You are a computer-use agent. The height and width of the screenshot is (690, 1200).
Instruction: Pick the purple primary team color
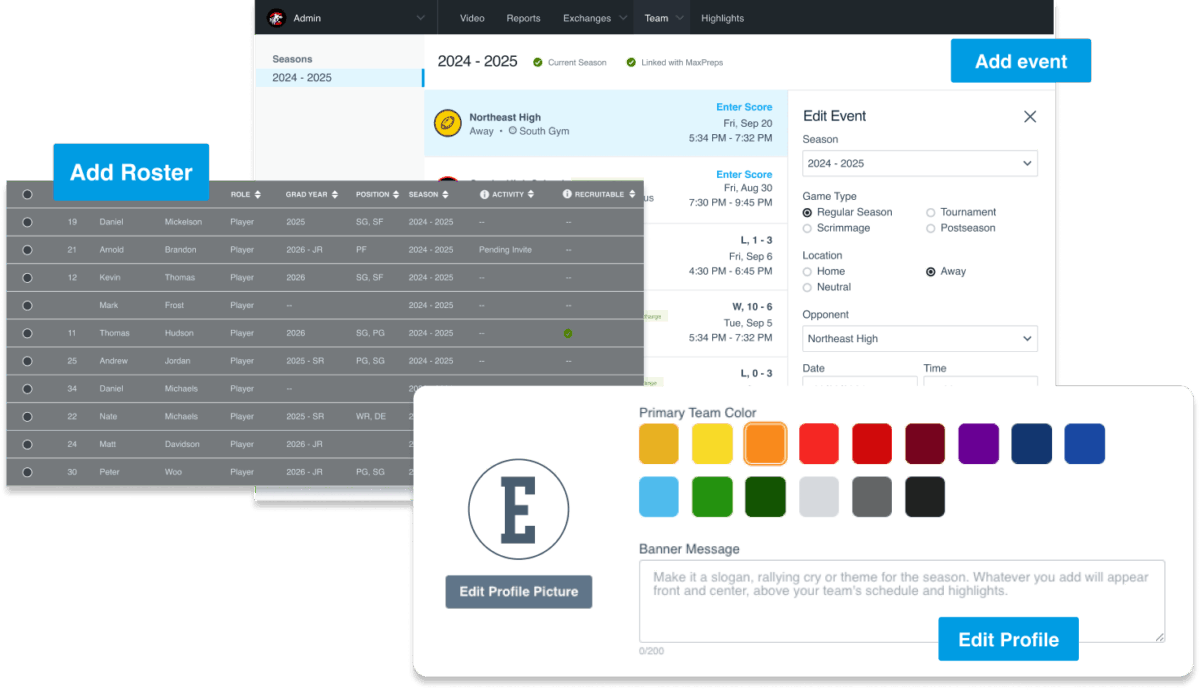(x=978, y=444)
